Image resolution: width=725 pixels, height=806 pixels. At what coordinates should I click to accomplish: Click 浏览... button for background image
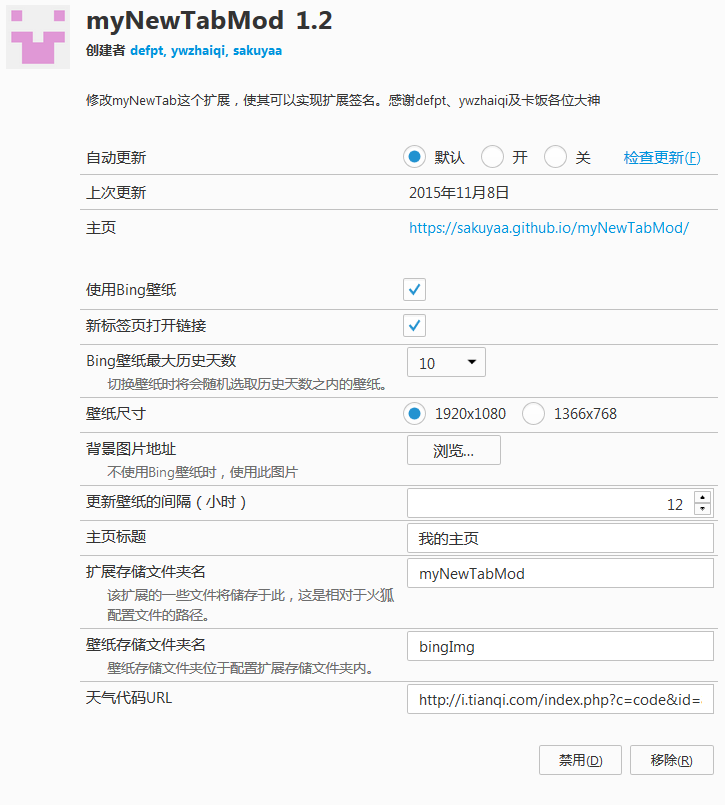tap(454, 450)
